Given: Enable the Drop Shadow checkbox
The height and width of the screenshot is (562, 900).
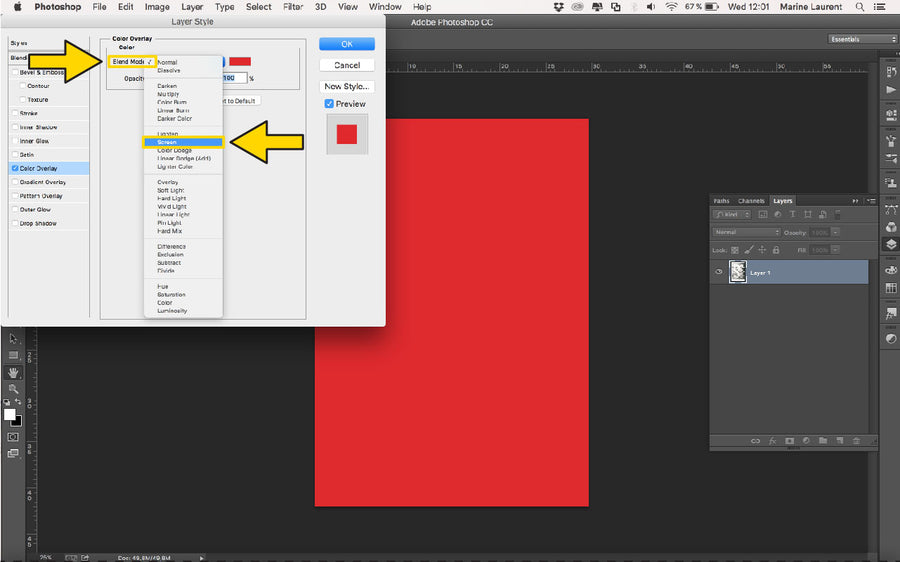Looking at the screenshot, I should (14, 223).
